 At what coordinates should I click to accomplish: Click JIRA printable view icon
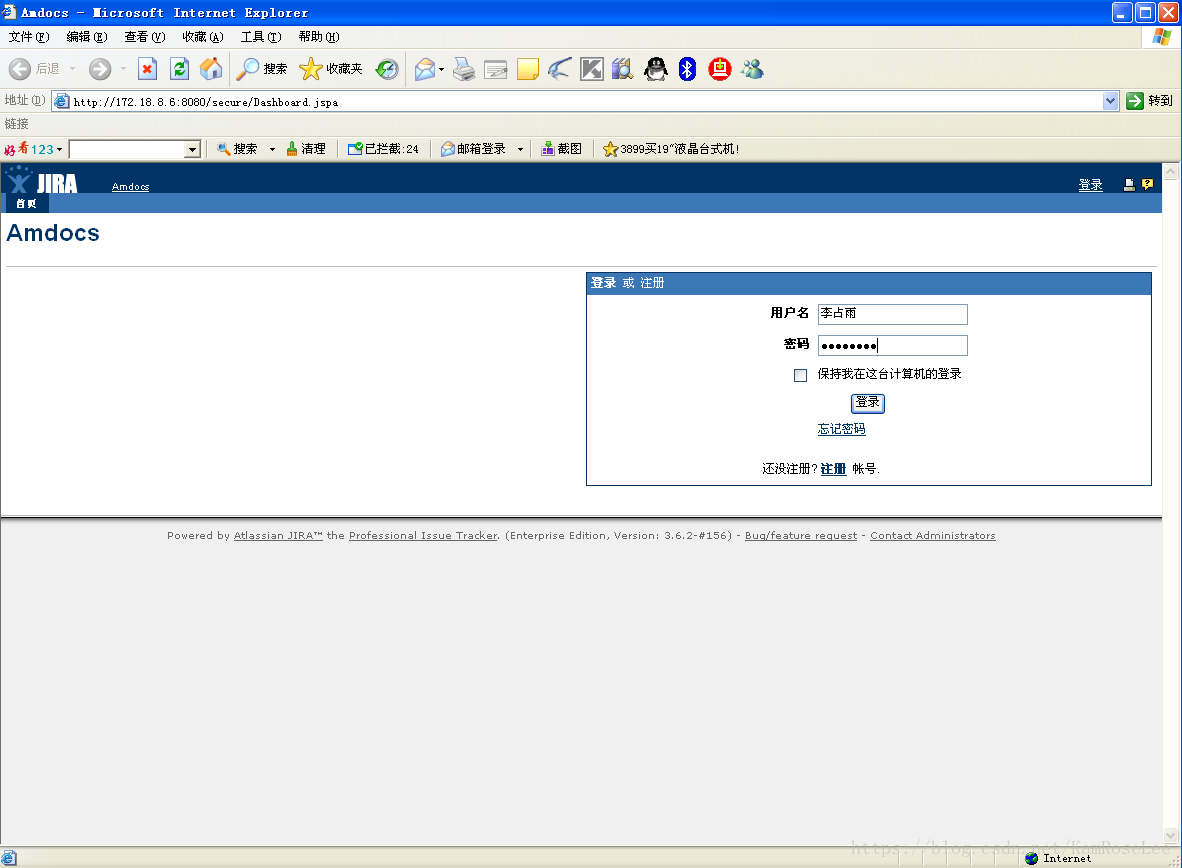1129,185
